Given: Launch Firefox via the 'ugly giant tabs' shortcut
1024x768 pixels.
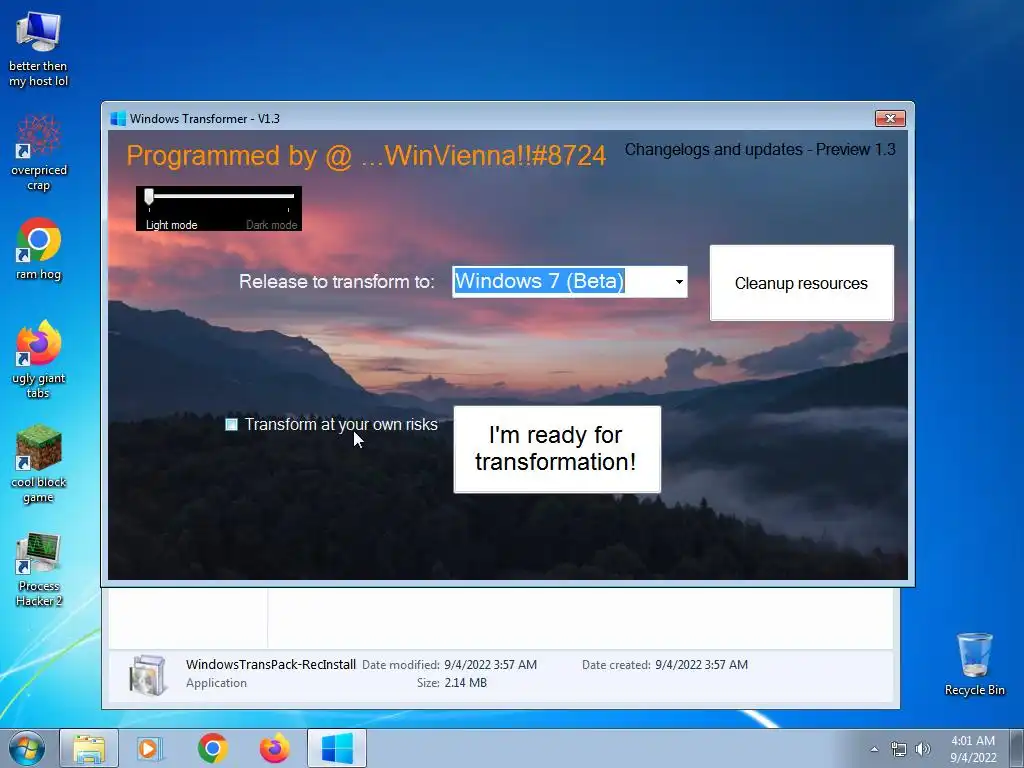Looking at the screenshot, I should pyautogui.click(x=38, y=358).
